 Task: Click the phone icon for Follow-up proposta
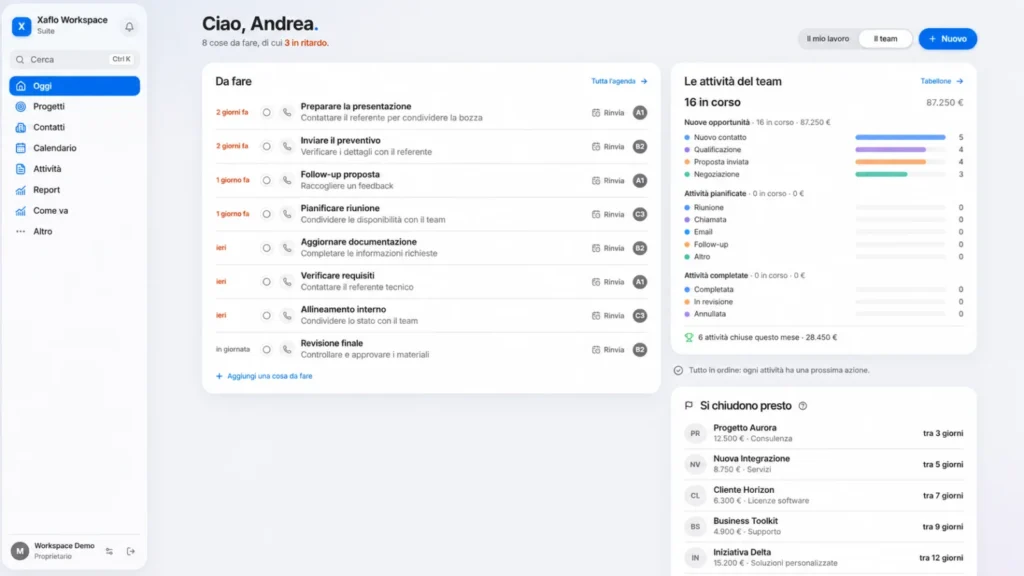[x=287, y=180]
